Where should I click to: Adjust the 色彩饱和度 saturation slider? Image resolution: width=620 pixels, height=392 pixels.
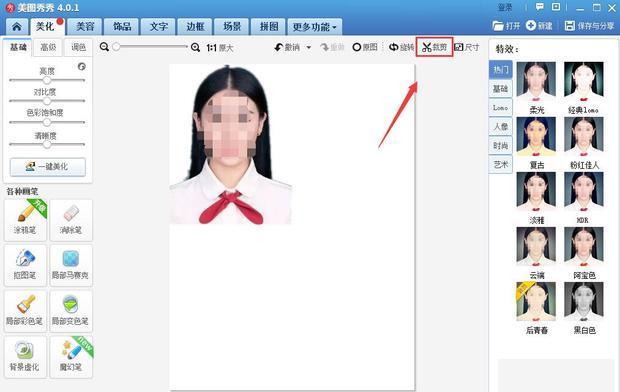coord(47,122)
